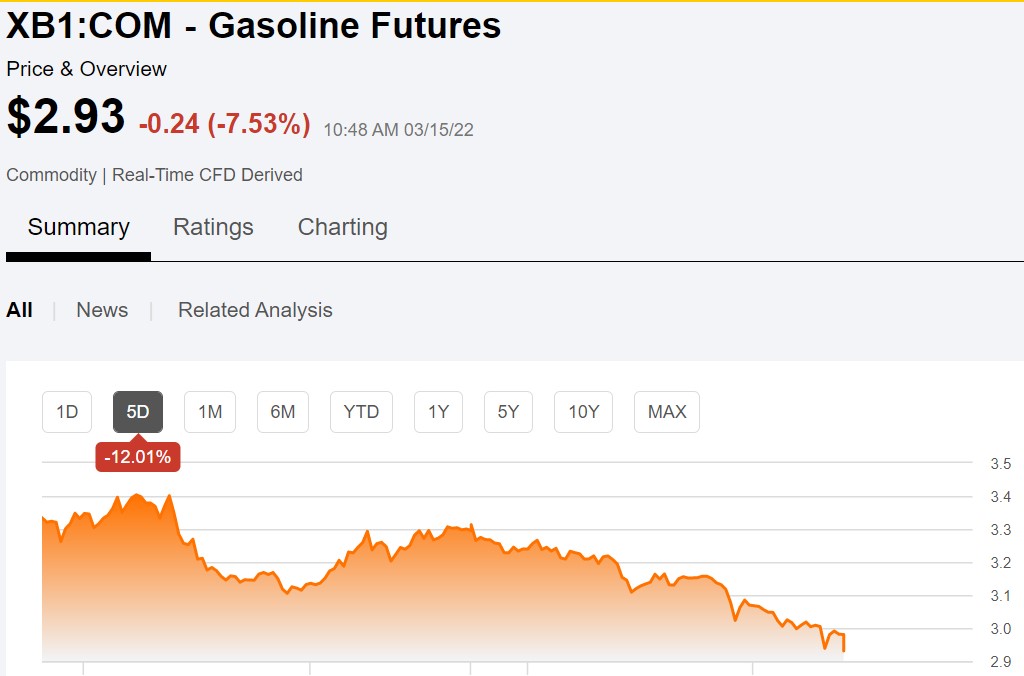Select the 5Y chart range
The width and height of the screenshot is (1024, 676).
[x=508, y=412]
